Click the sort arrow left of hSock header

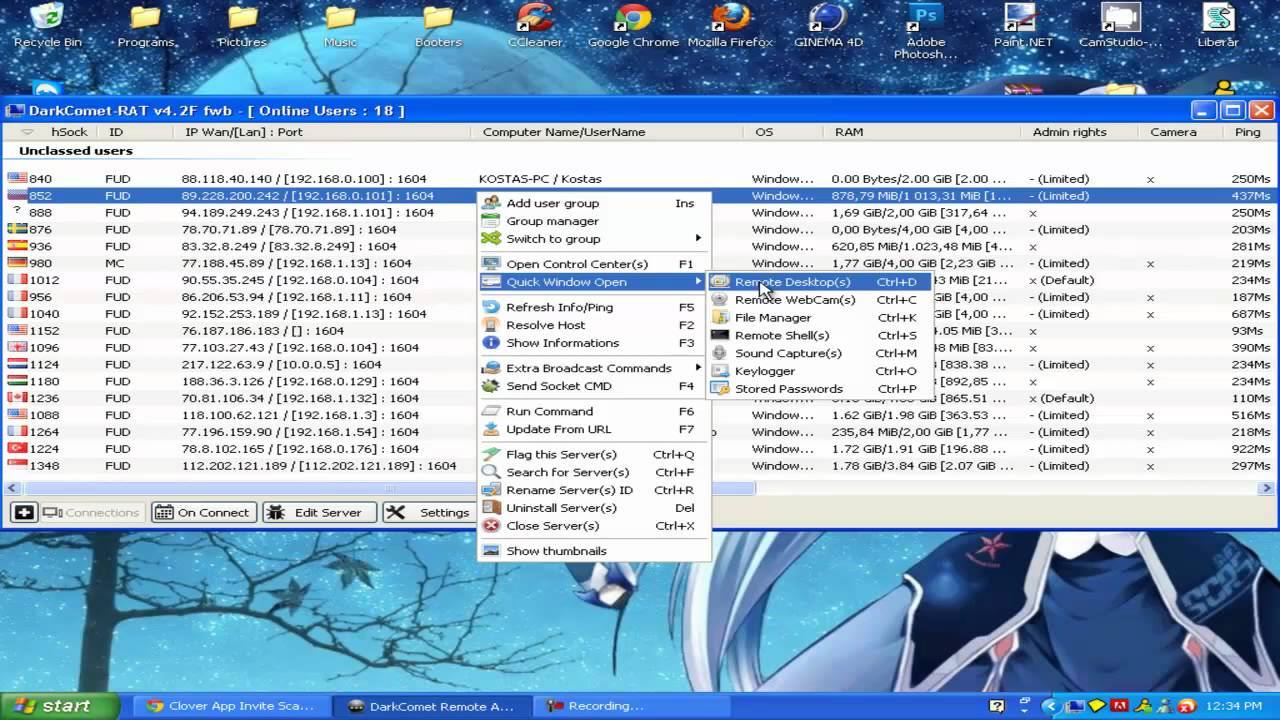[27, 132]
